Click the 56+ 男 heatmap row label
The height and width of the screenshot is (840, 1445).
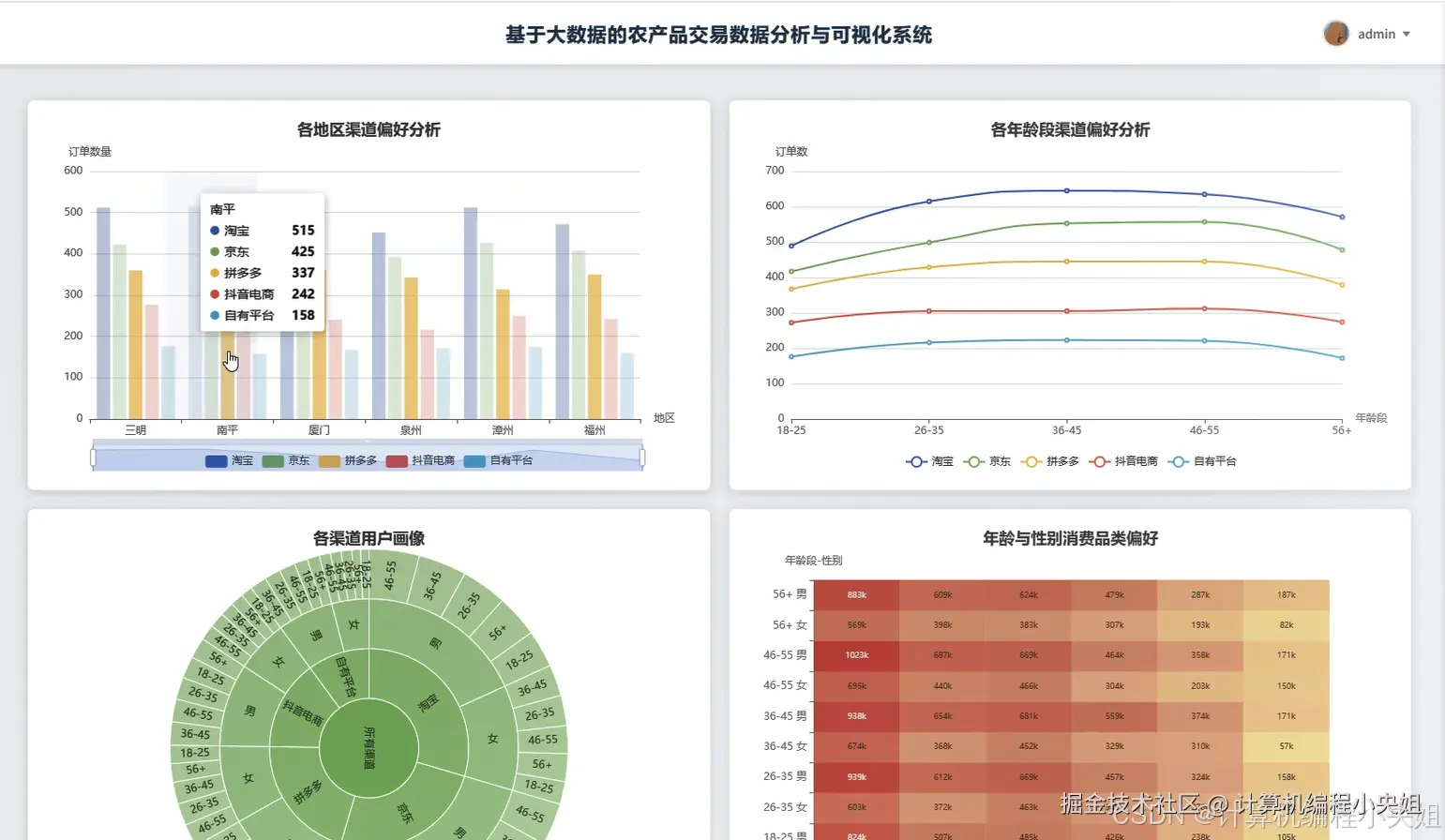[790, 594]
